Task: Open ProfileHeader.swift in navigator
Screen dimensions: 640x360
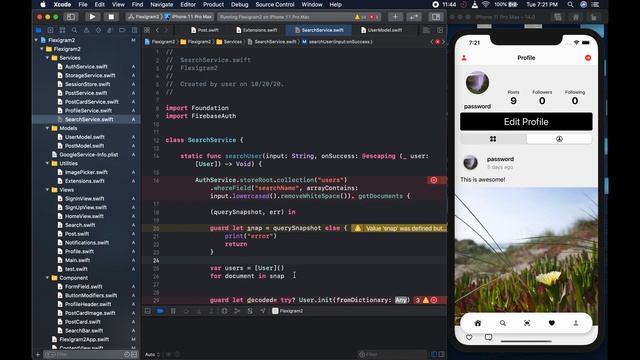Action: point(88,304)
